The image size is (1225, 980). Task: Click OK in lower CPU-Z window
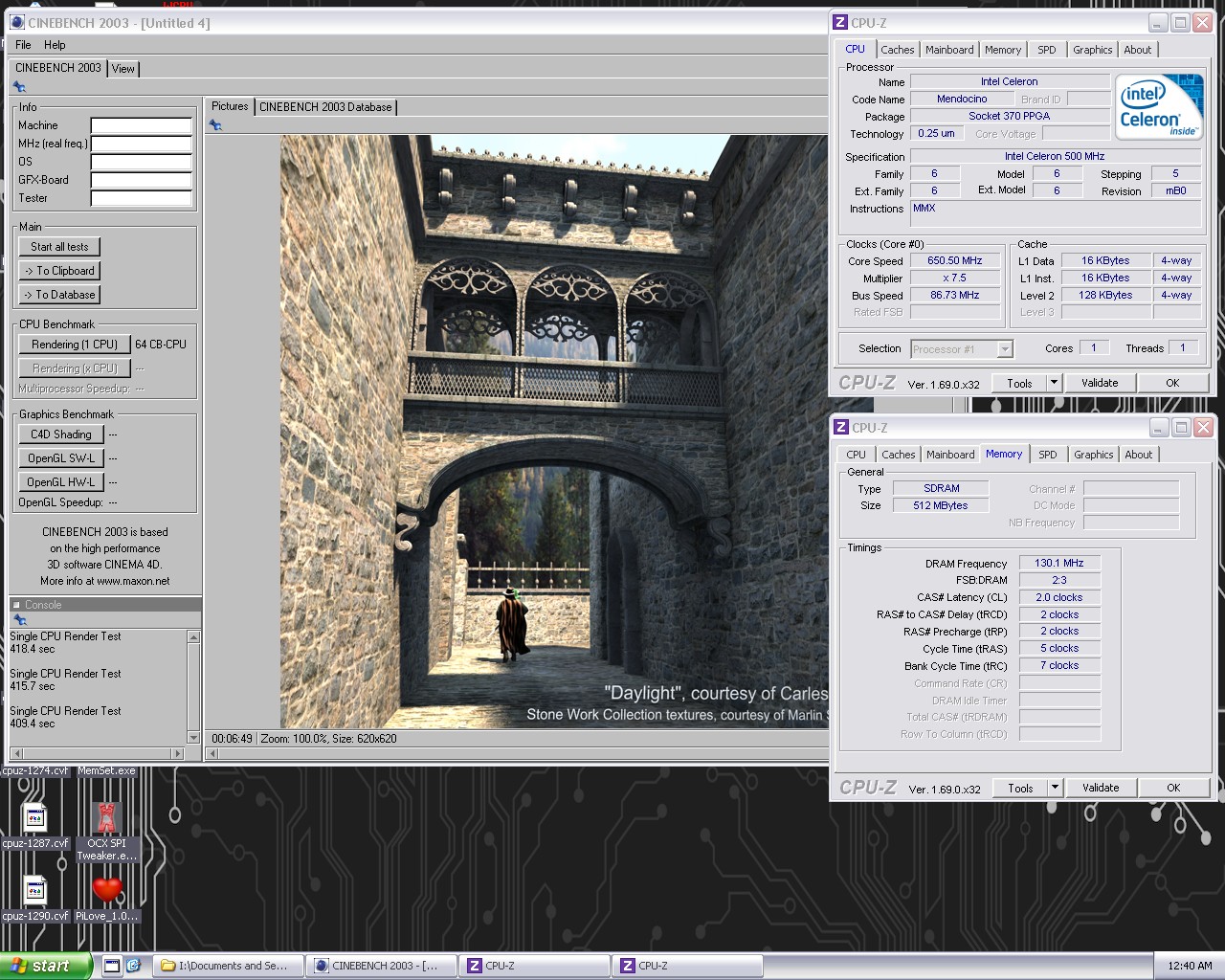point(1173,788)
